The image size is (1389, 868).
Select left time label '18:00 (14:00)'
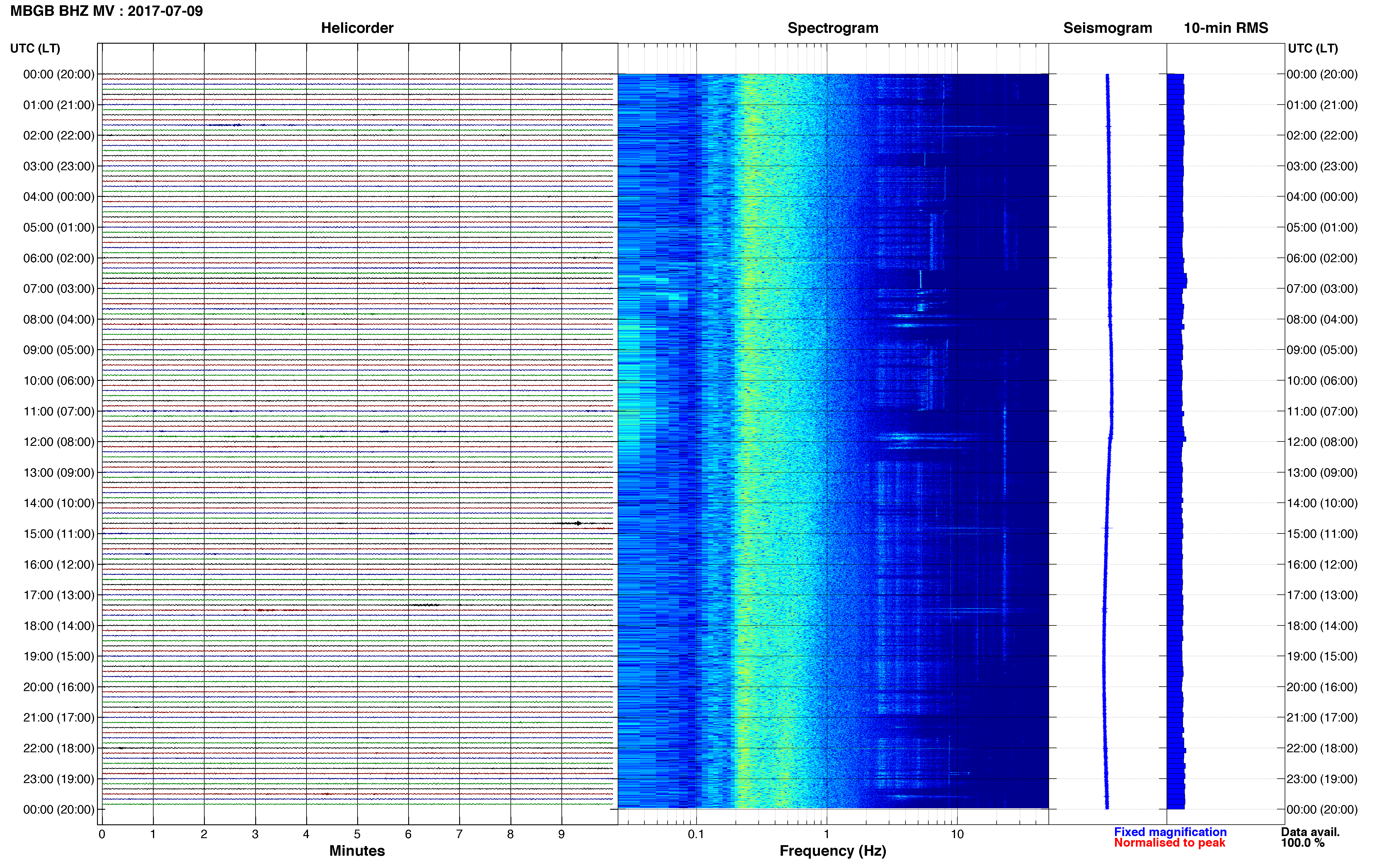(x=59, y=626)
